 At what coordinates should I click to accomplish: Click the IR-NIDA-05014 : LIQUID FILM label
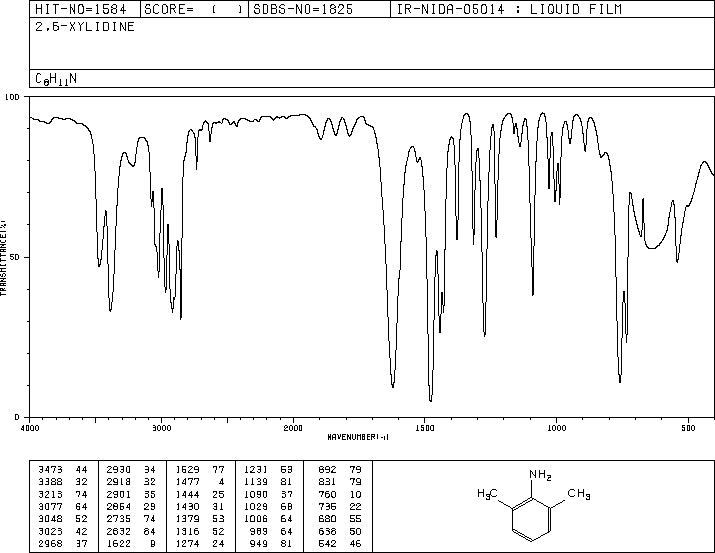(x=509, y=10)
